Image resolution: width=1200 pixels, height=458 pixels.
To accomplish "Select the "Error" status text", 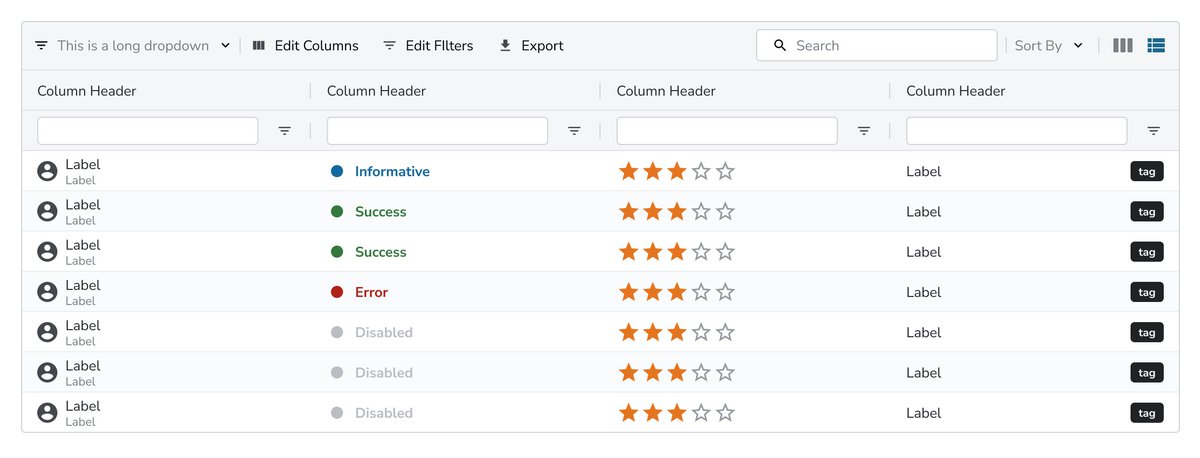I will click(x=371, y=293).
